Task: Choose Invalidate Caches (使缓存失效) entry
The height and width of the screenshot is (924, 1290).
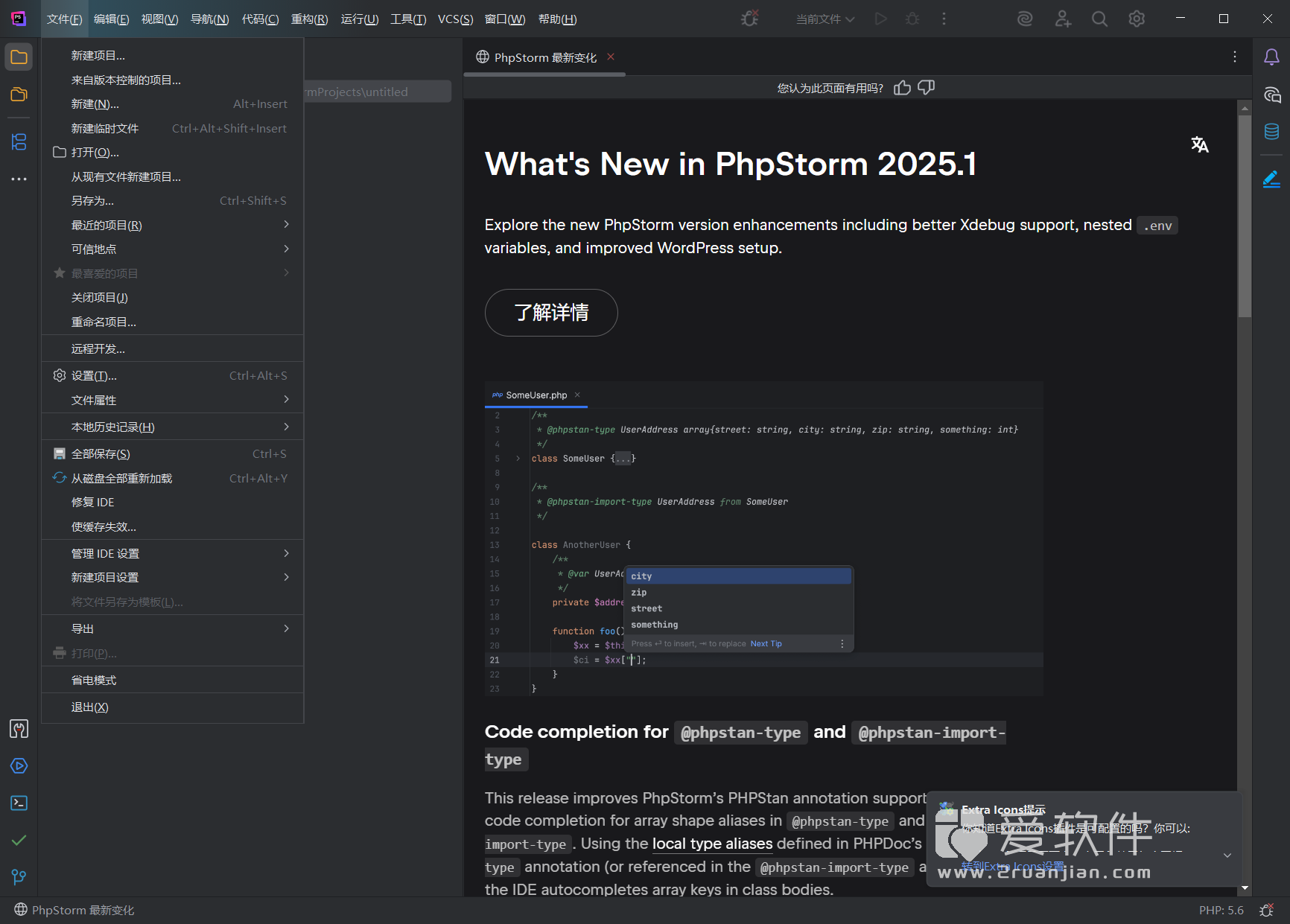Action: (172, 526)
